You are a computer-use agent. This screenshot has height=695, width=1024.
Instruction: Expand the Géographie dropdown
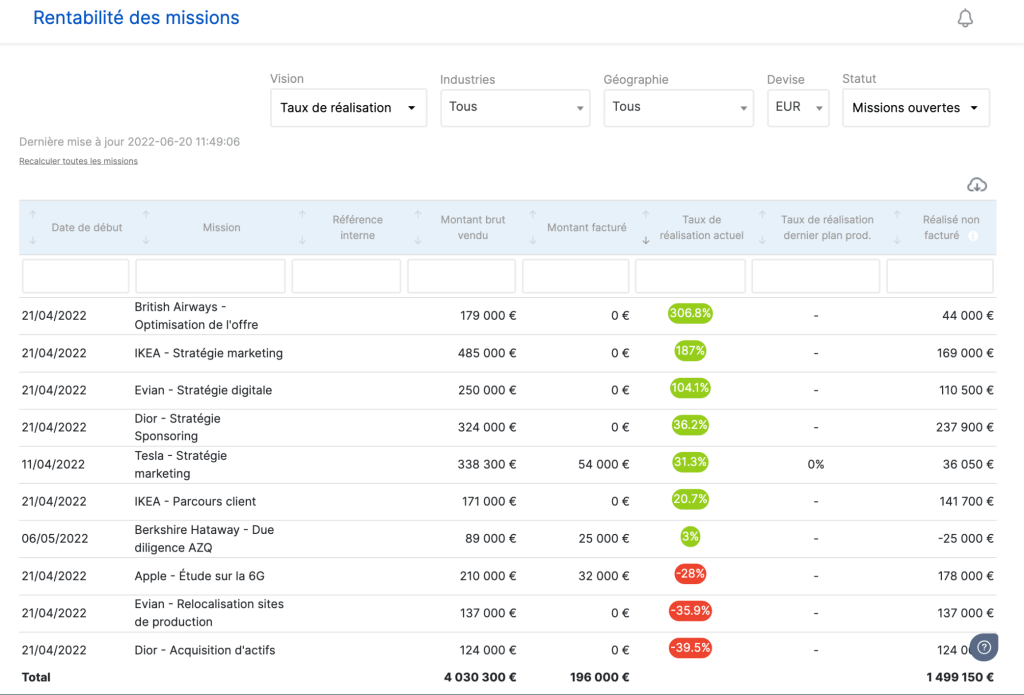(678, 108)
